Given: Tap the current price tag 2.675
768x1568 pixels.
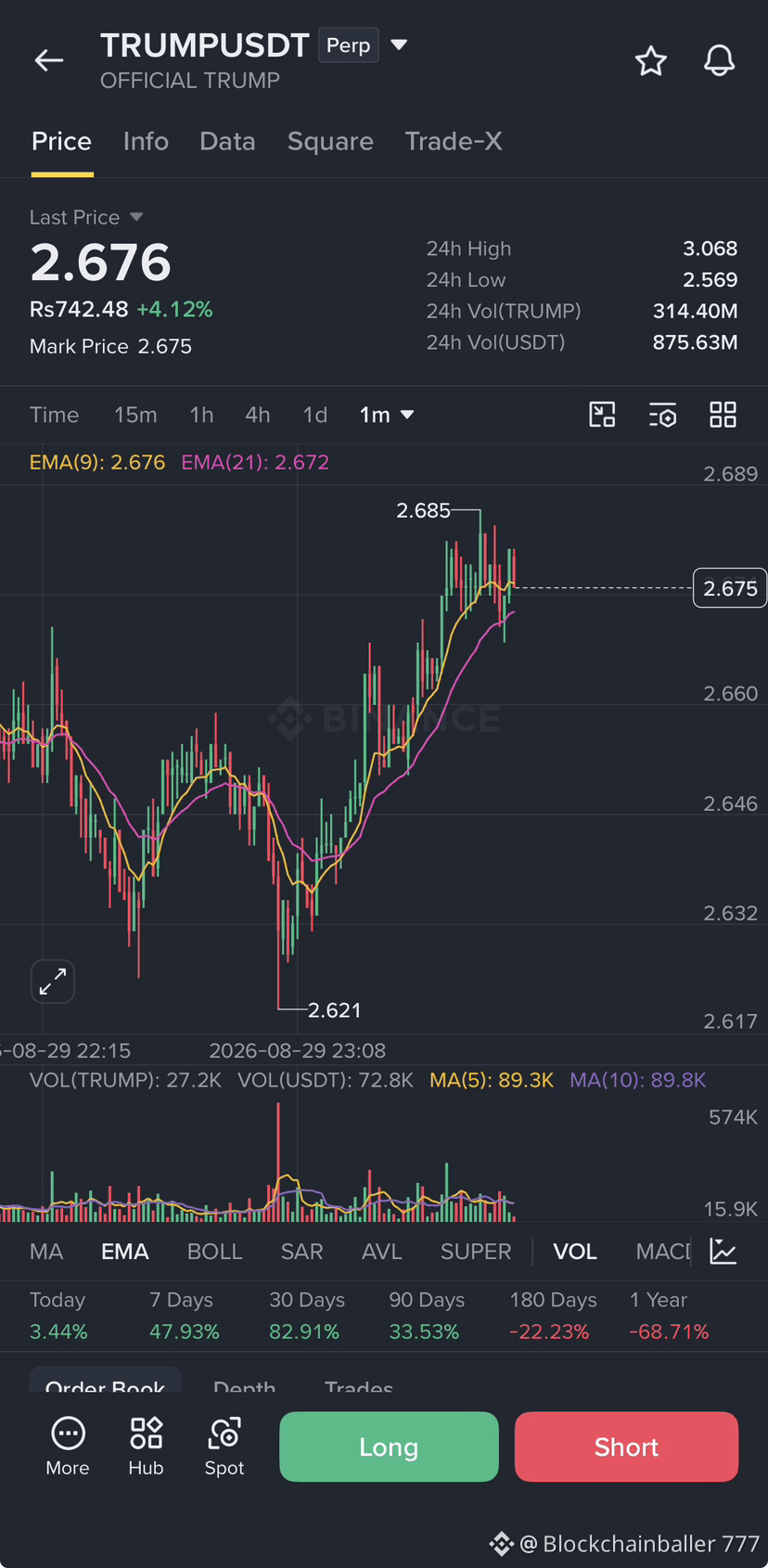Looking at the screenshot, I should [x=730, y=588].
